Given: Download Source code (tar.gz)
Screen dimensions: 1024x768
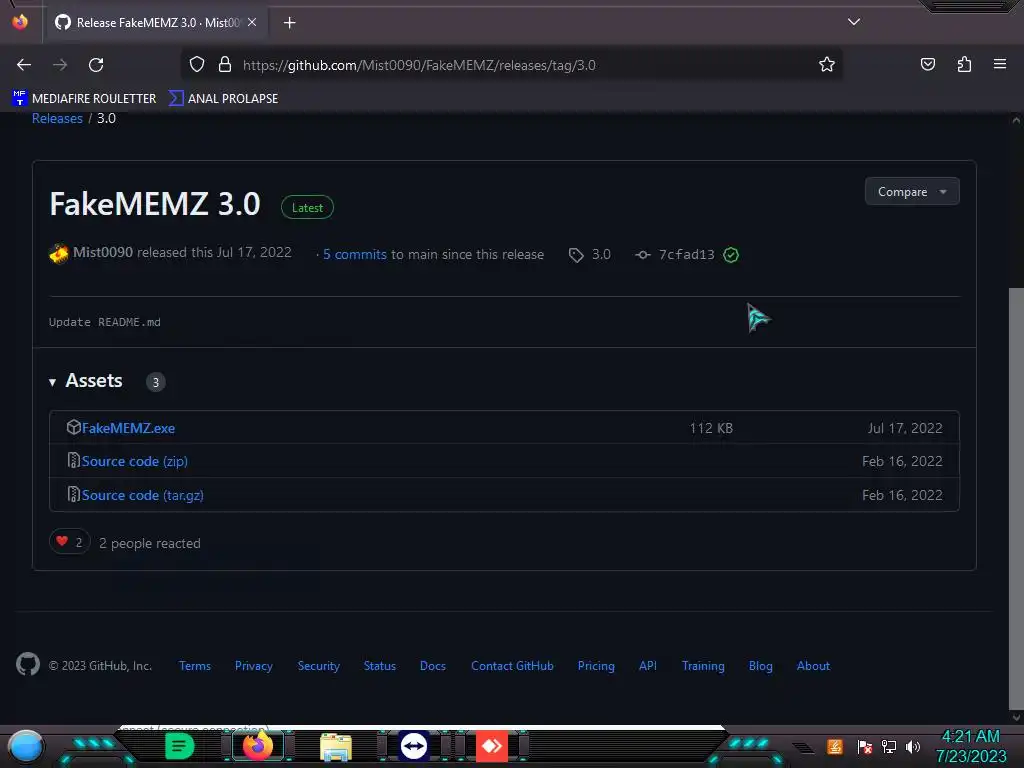Looking at the screenshot, I should pos(142,496).
